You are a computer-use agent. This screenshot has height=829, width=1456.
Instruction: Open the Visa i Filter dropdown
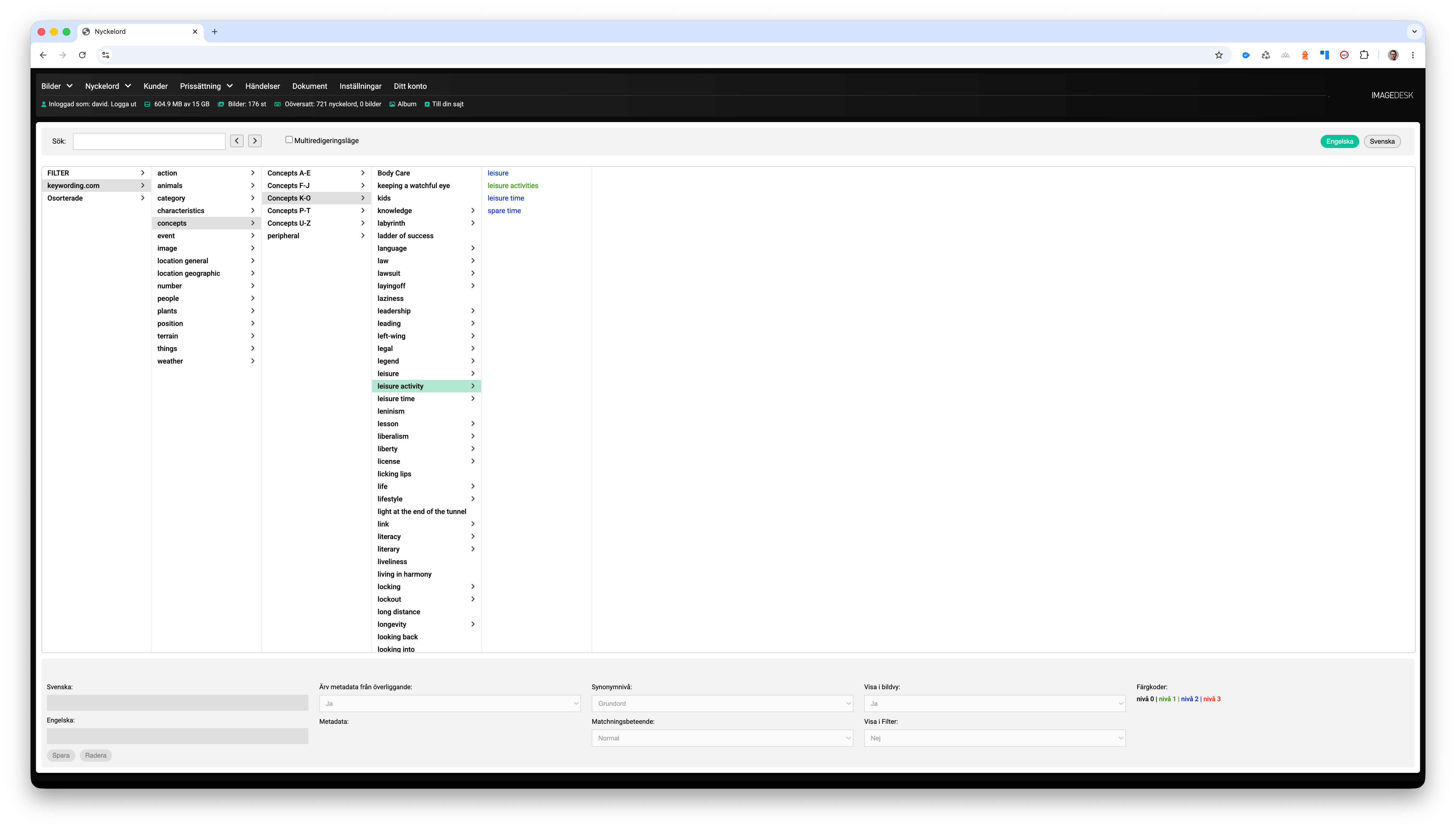tap(994, 738)
